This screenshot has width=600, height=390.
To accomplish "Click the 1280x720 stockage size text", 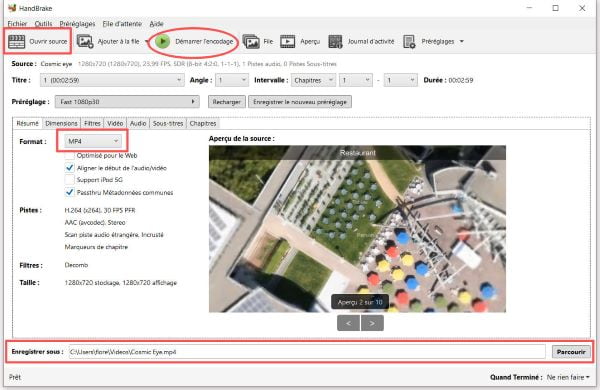I will click(x=121, y=283).
